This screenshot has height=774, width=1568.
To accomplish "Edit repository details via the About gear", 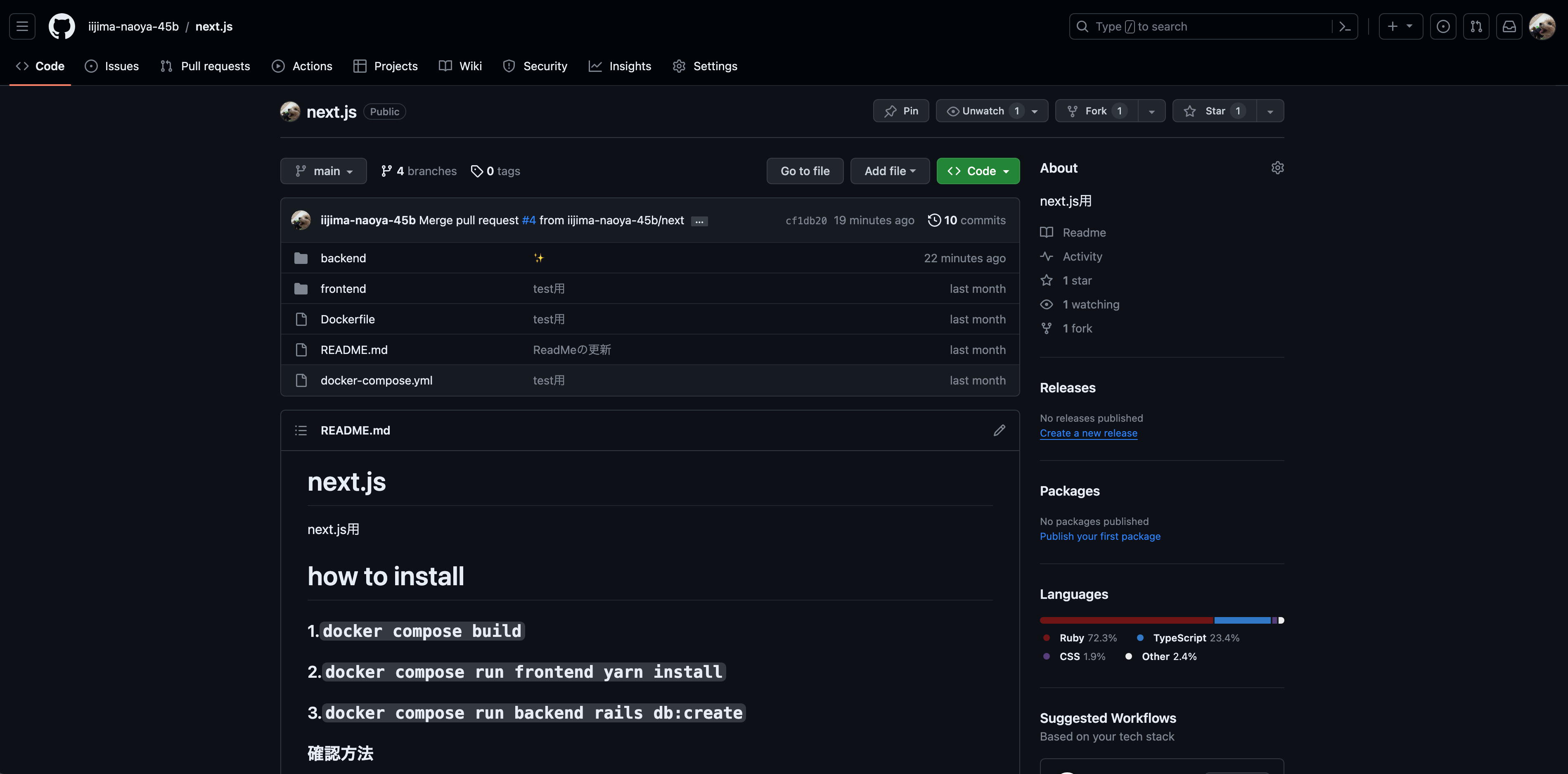I will click(1277, 167).
